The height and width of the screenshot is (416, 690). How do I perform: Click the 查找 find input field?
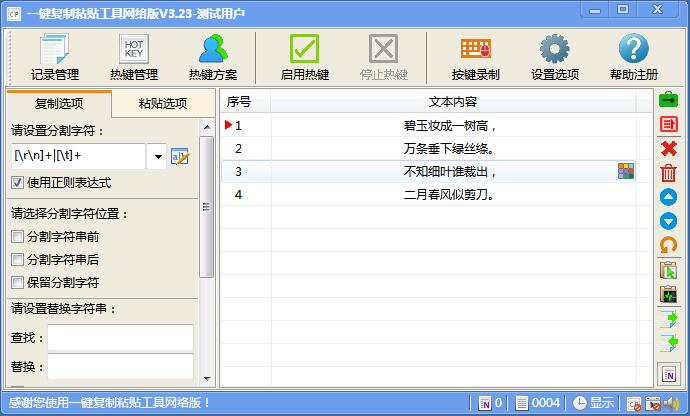pyautogui.click(x=120, y=337)
